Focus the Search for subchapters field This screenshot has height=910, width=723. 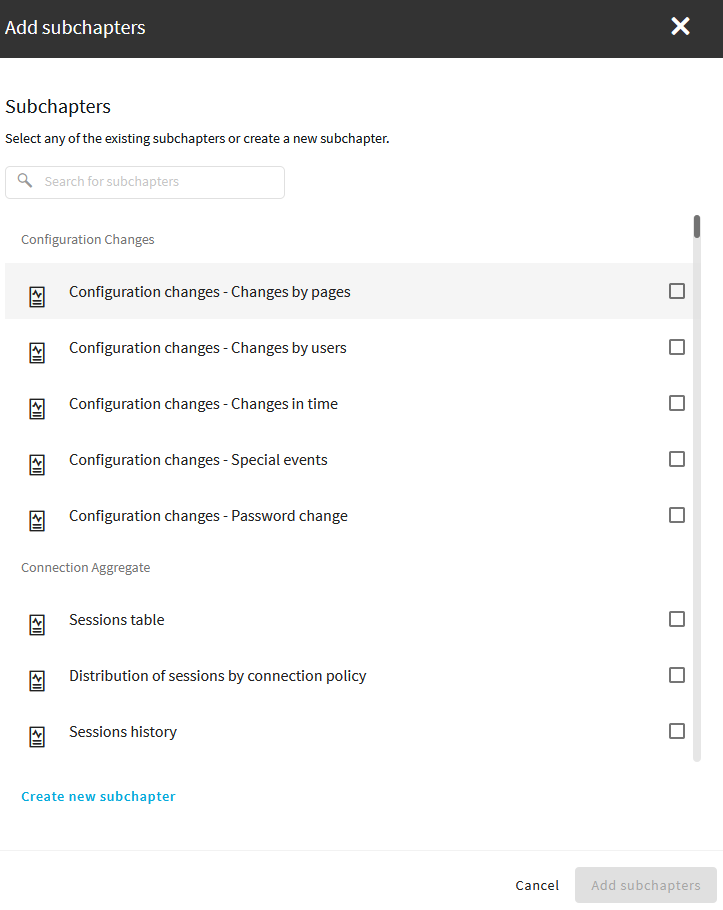point(145,182)
